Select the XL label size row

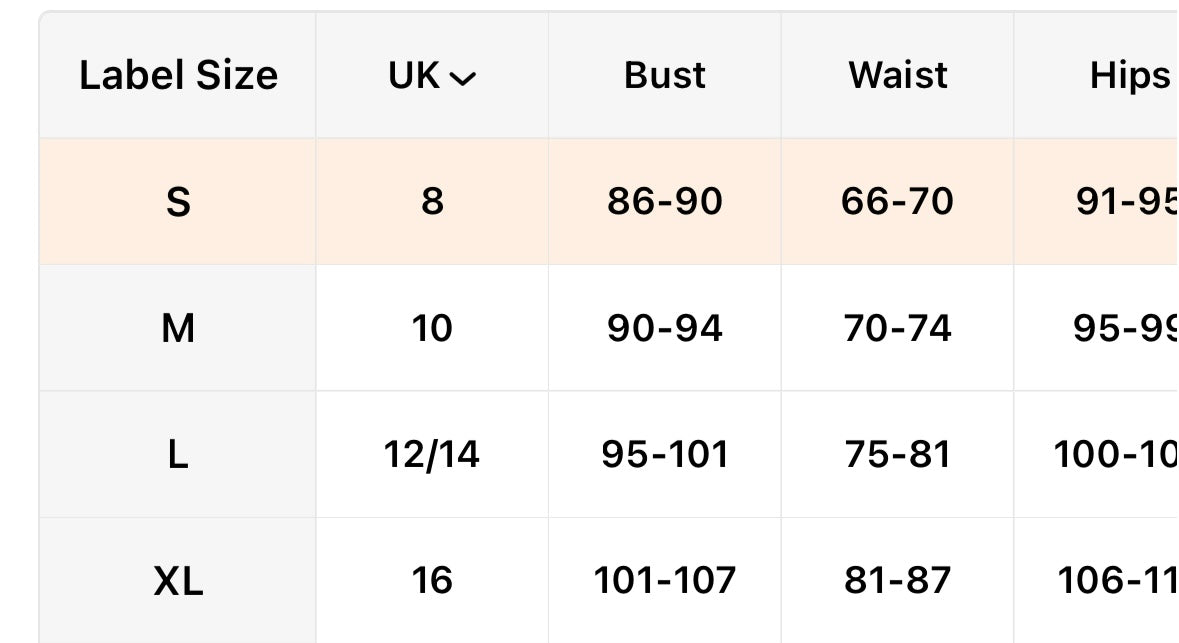(178, 581)
